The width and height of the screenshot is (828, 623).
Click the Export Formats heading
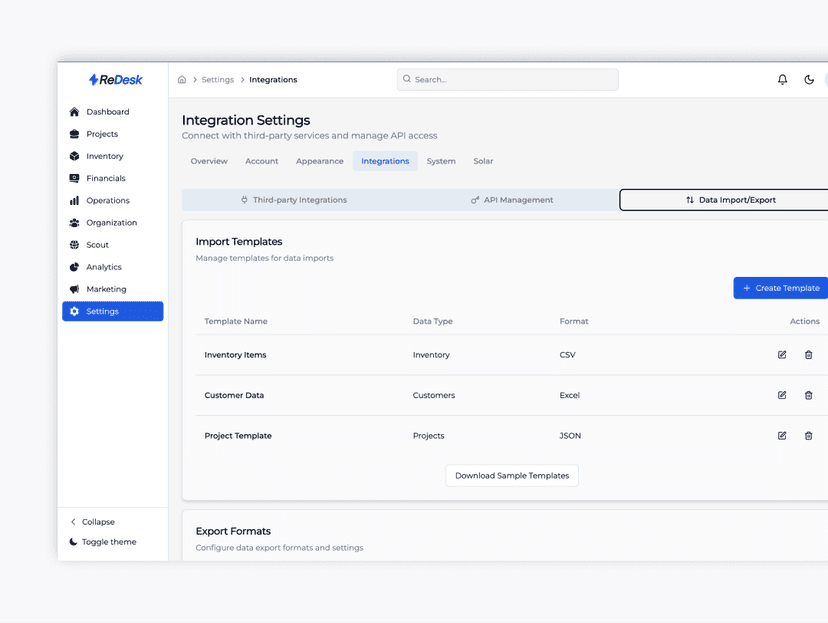pos(233,532)
